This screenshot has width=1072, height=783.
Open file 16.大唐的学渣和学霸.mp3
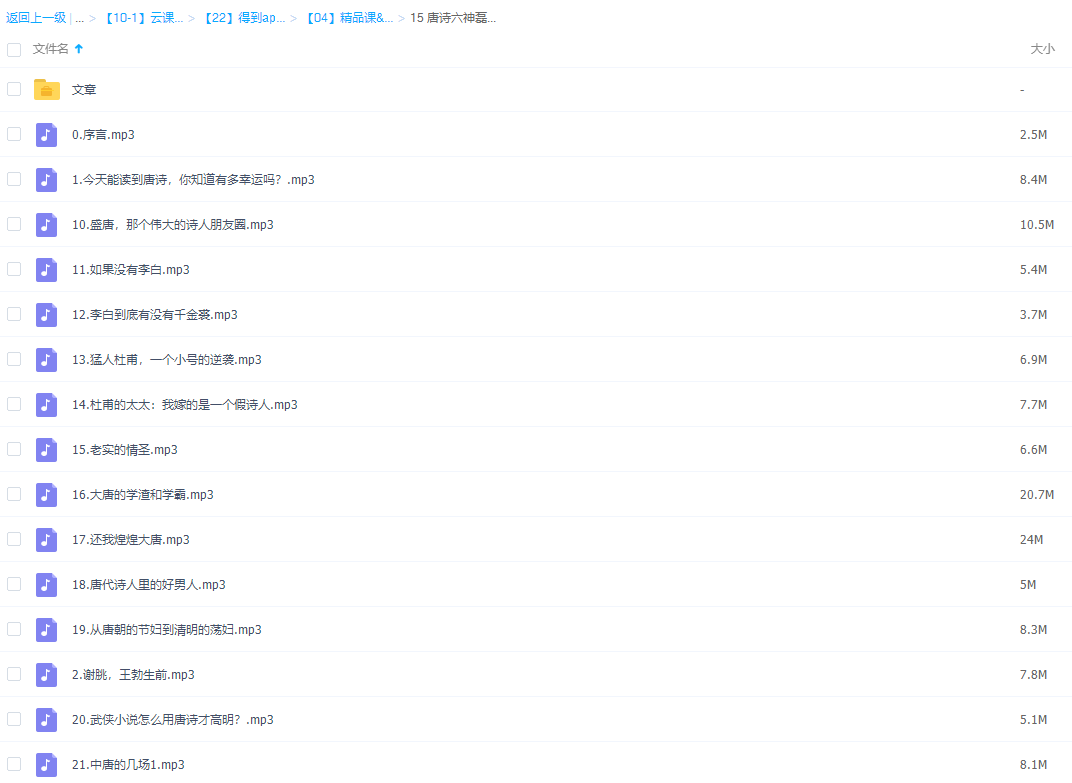click(143, 495)
